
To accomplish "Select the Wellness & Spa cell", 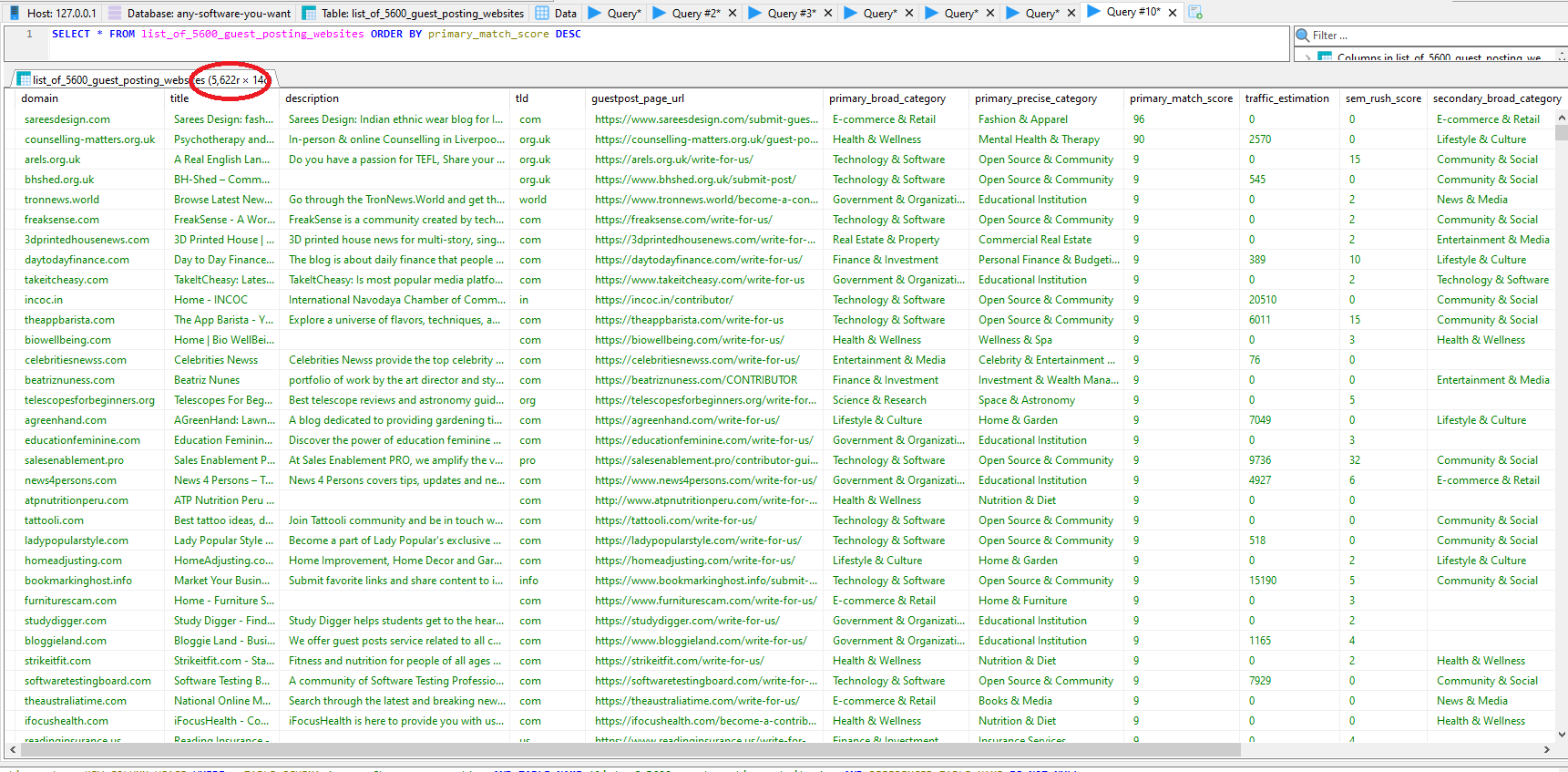I will click(1048, 340).
